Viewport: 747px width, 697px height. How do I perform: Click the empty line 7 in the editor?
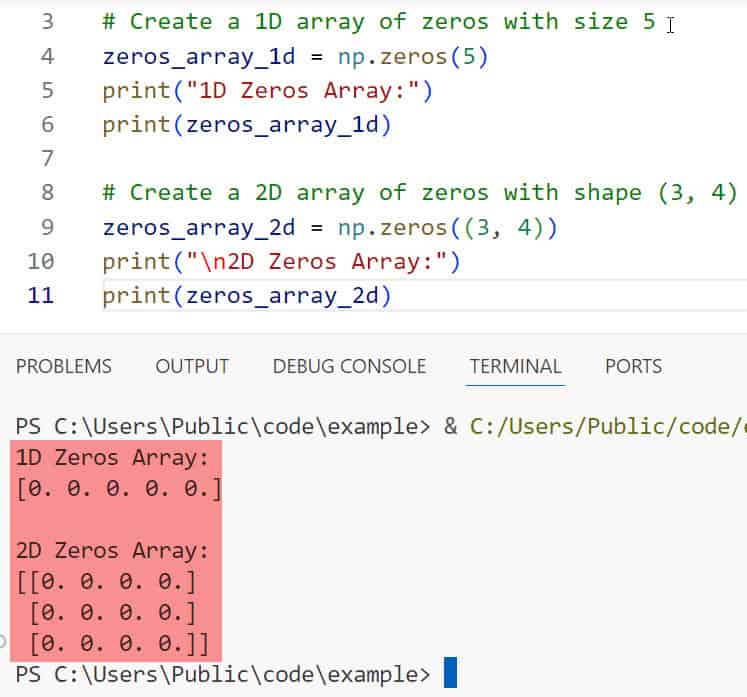click(x=300, y=159)
